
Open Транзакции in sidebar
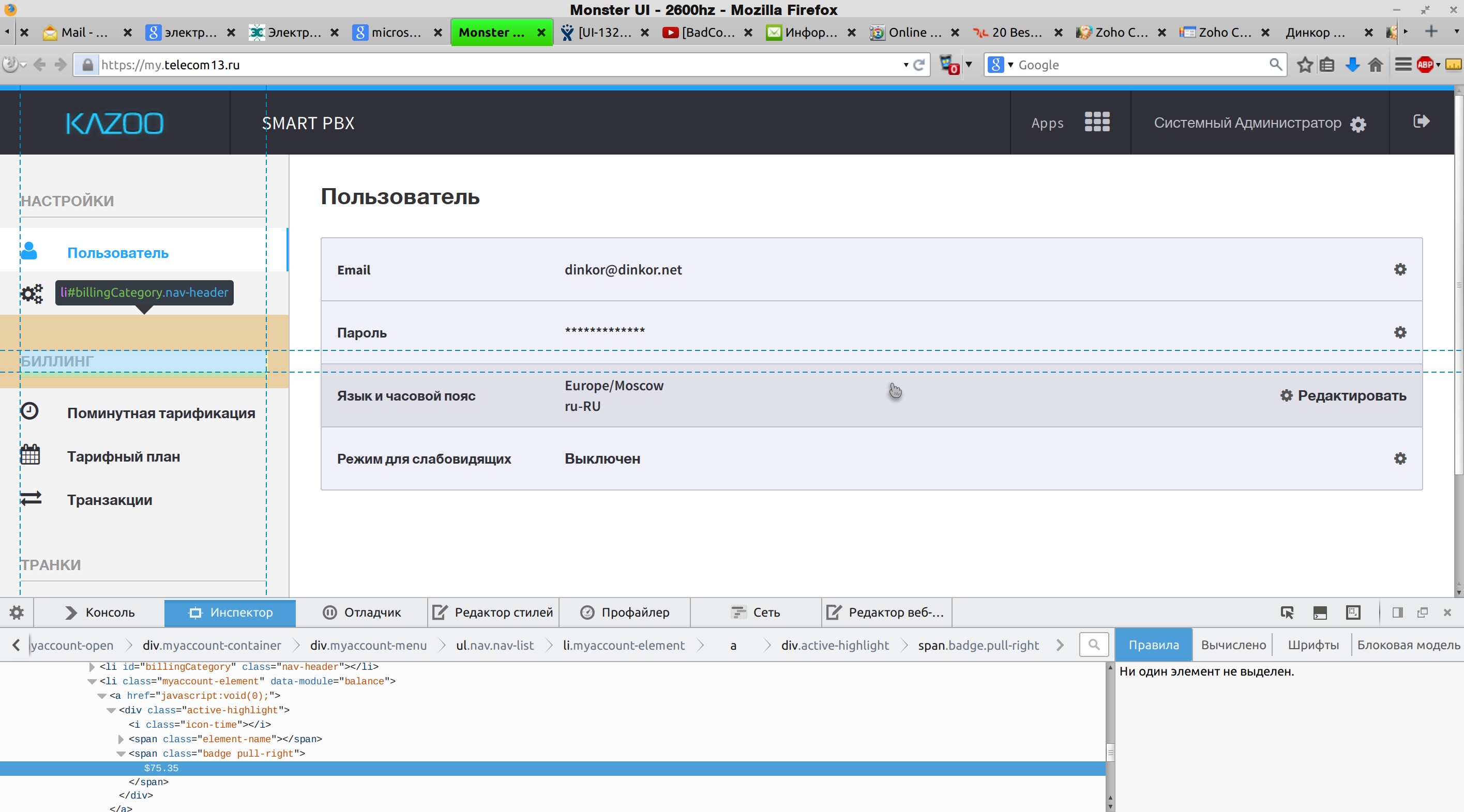pyautogui.click(x=110, y=500)
